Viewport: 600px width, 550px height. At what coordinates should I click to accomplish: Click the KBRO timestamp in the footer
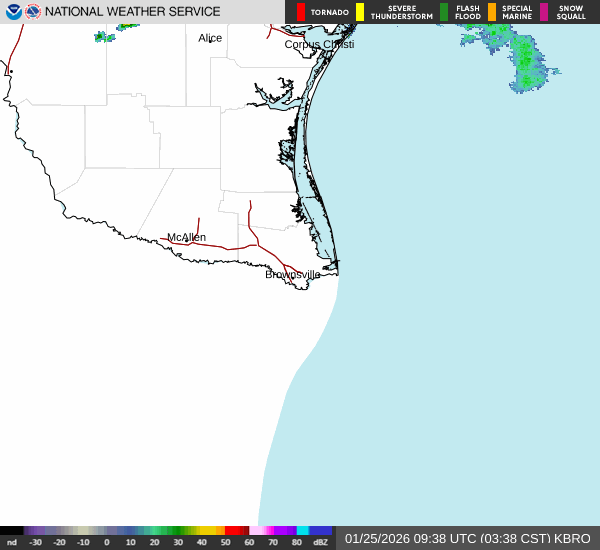click(467, 538)
